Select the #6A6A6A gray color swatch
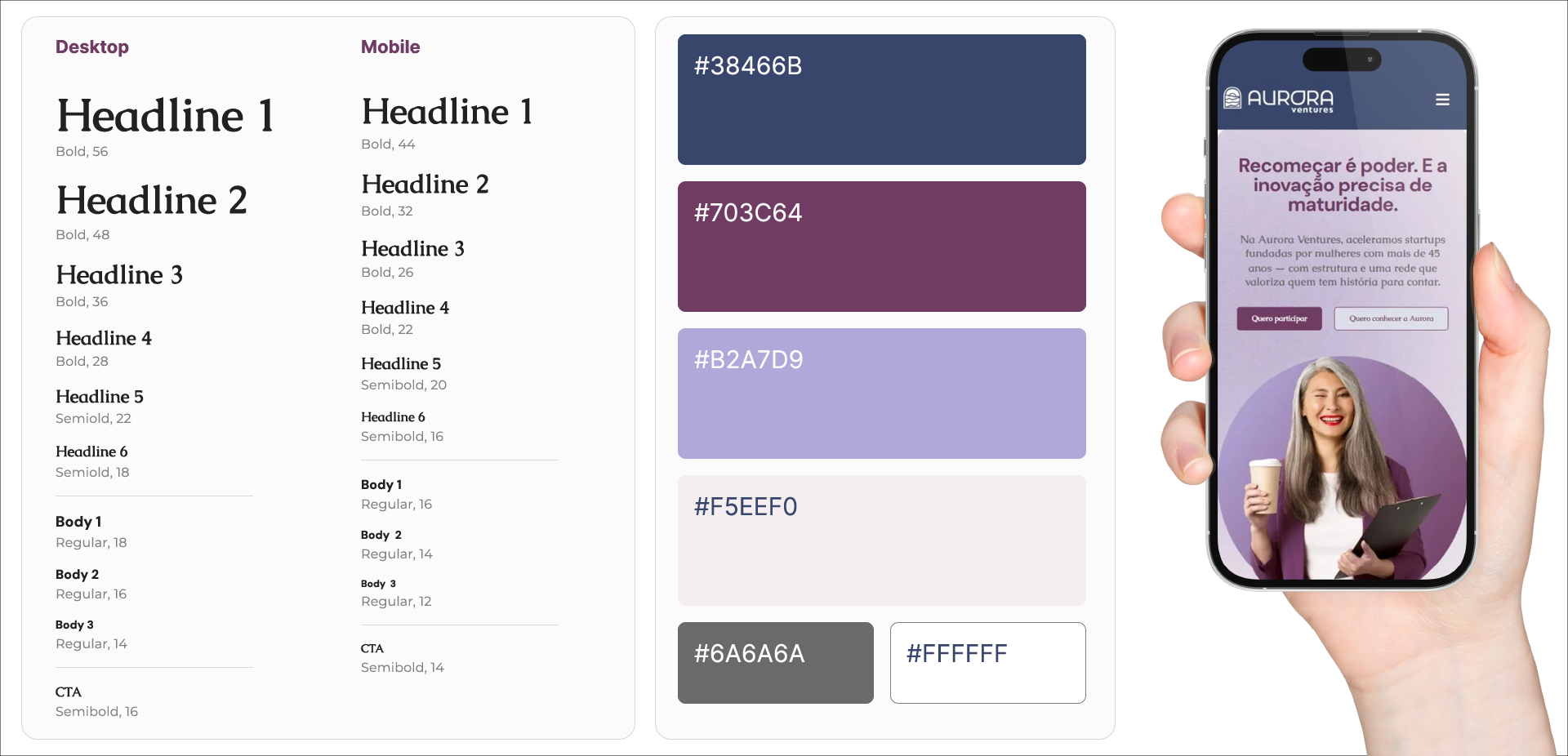 [775, 663]
